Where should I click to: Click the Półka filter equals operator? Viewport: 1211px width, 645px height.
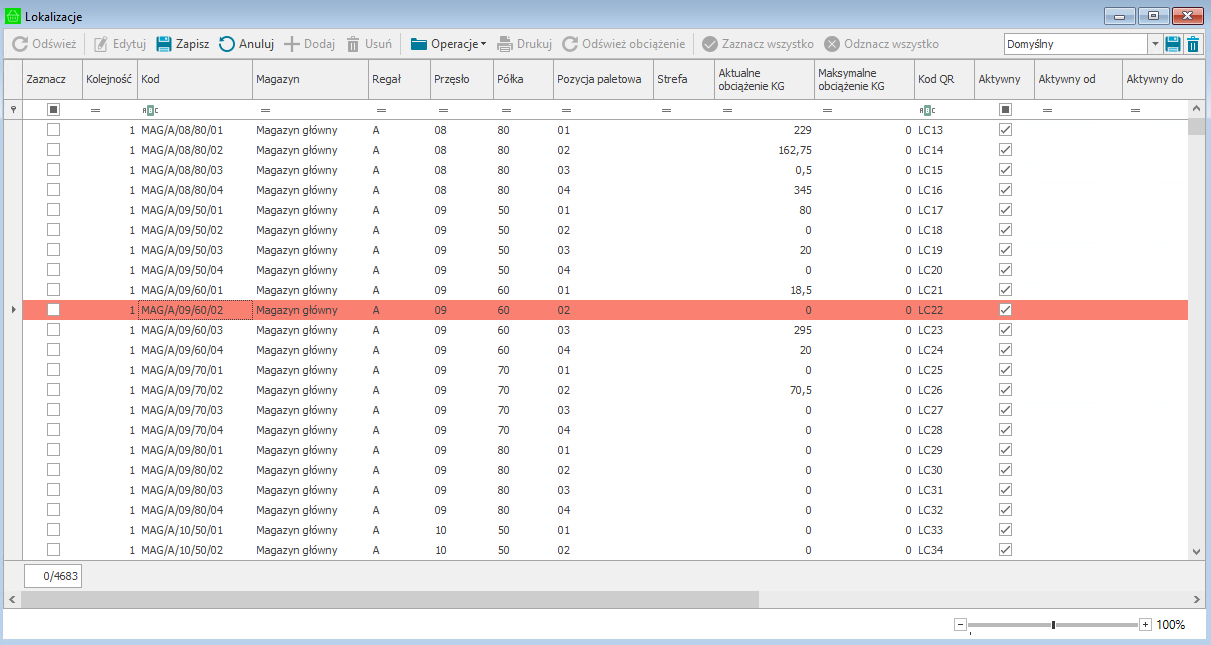click(x=506, y=110)
